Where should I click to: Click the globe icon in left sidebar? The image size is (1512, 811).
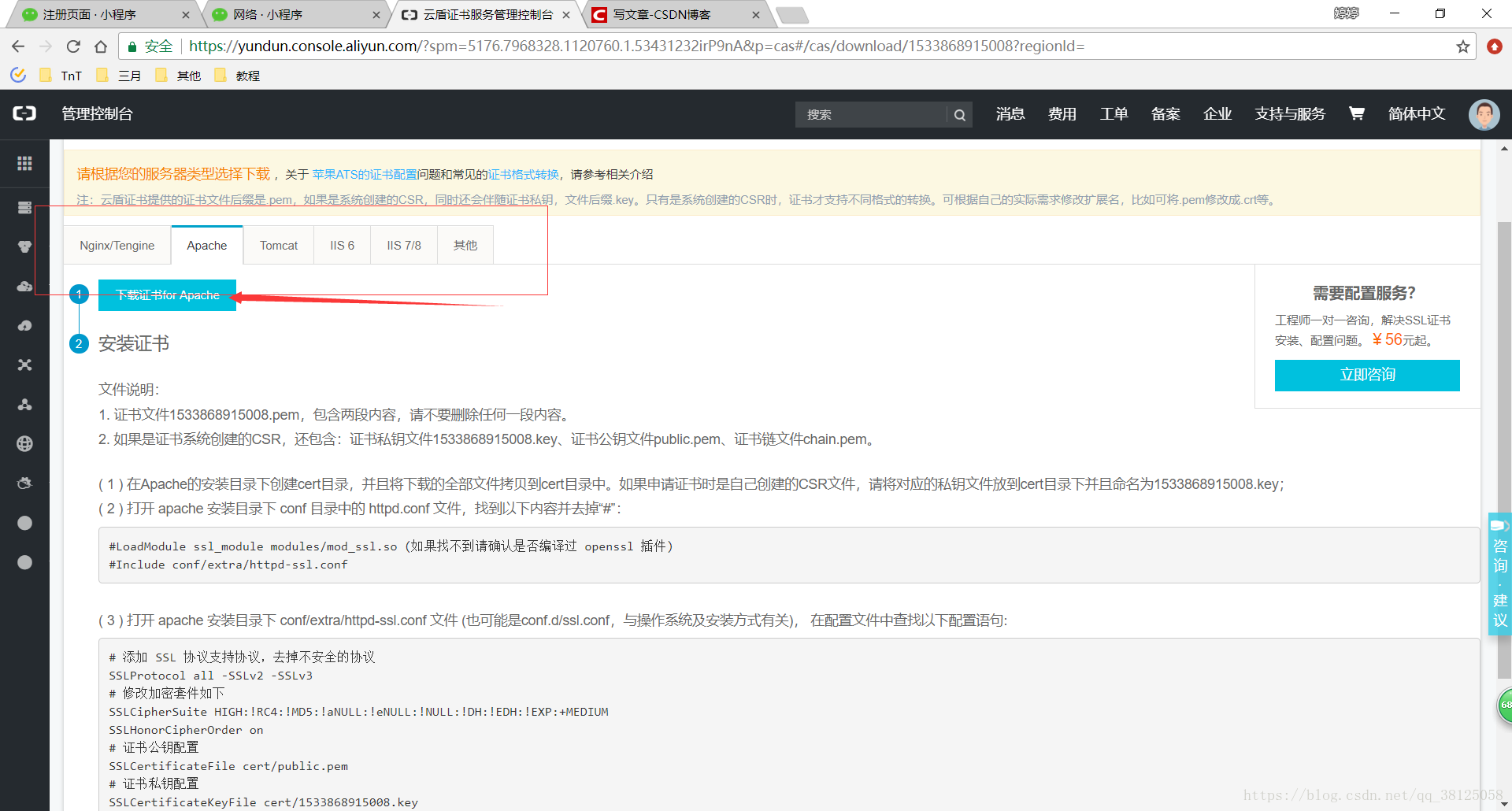[x=24, y=443]
